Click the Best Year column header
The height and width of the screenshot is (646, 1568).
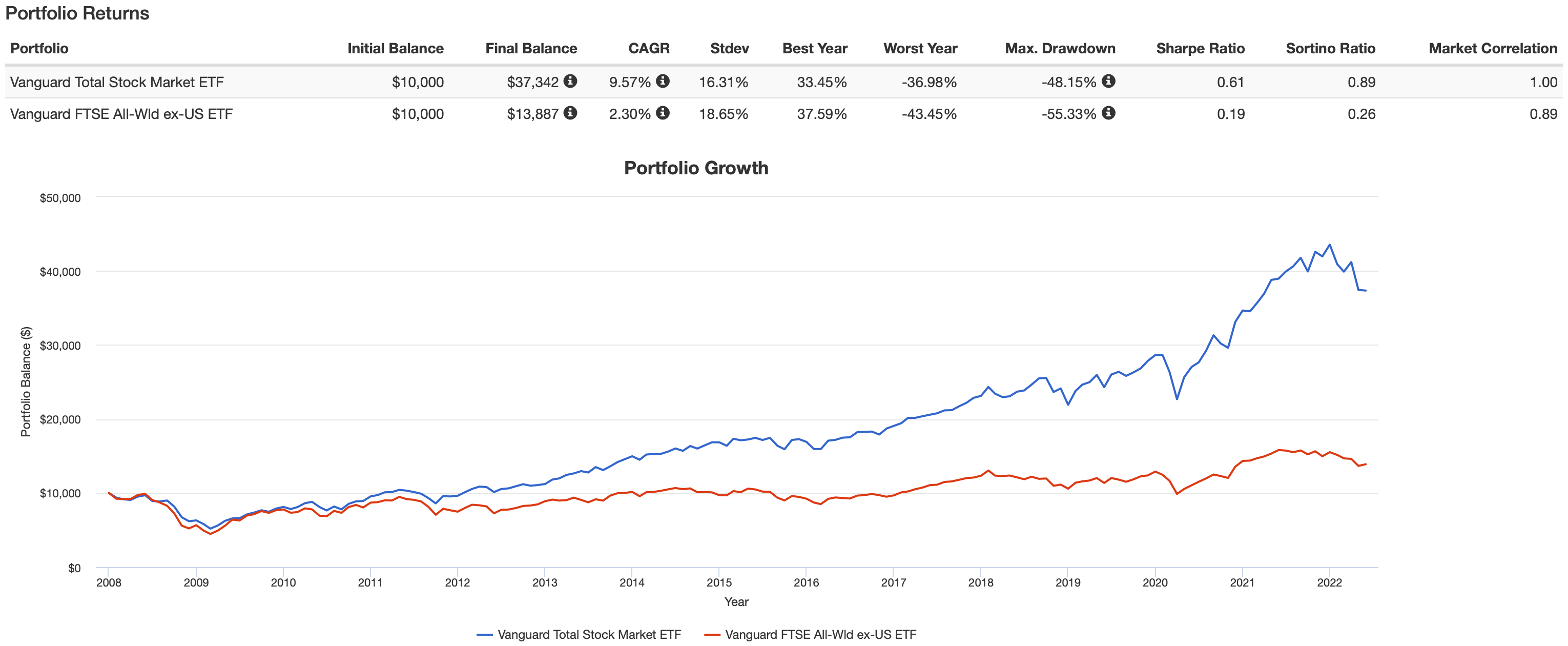[x=814, y=49]
